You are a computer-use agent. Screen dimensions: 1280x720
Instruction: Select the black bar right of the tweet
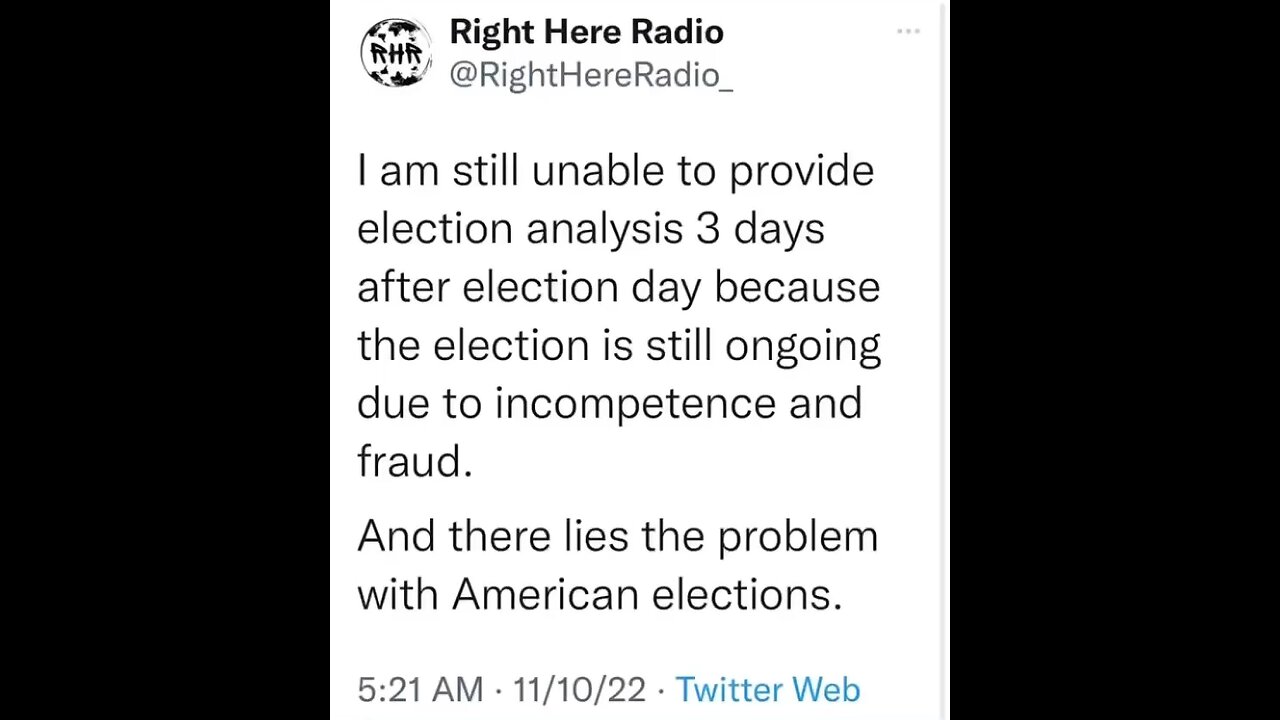point(1114,360)
